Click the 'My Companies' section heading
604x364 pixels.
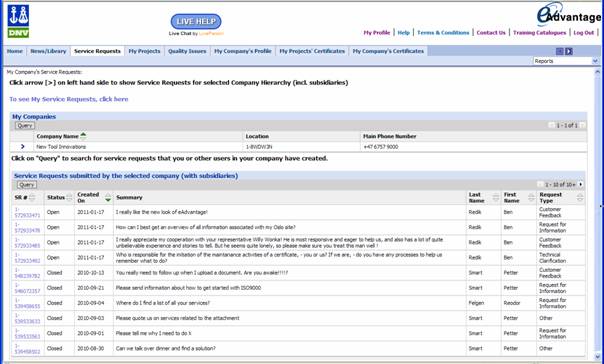pos(34,116)
